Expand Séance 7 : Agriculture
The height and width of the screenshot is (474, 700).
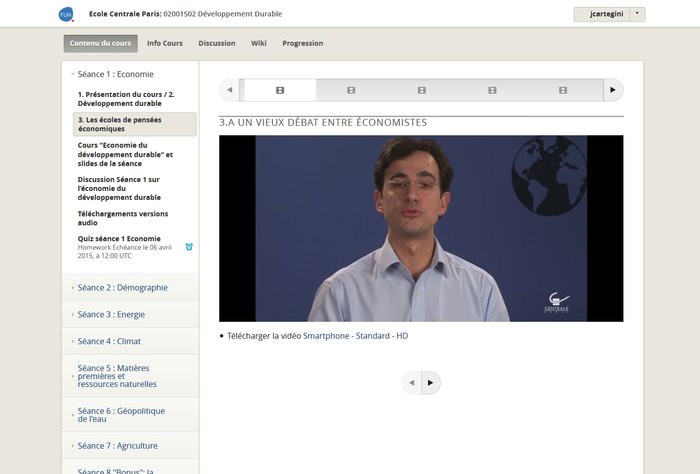[130, 445]
